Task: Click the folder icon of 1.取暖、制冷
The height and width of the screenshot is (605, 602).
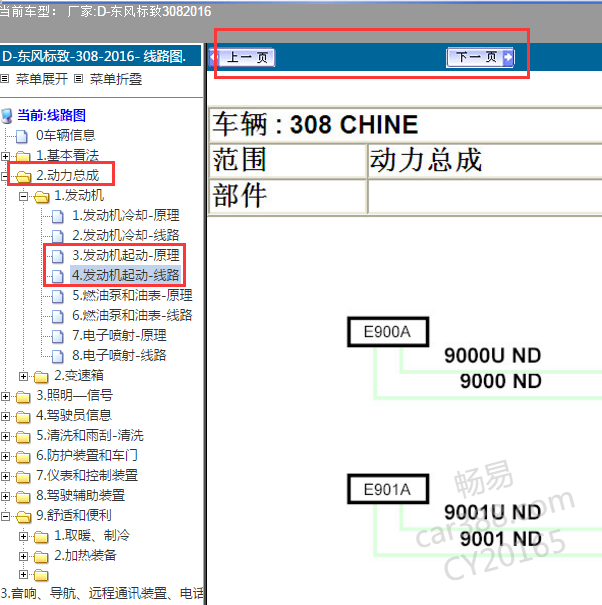Action: click(41, 537)
